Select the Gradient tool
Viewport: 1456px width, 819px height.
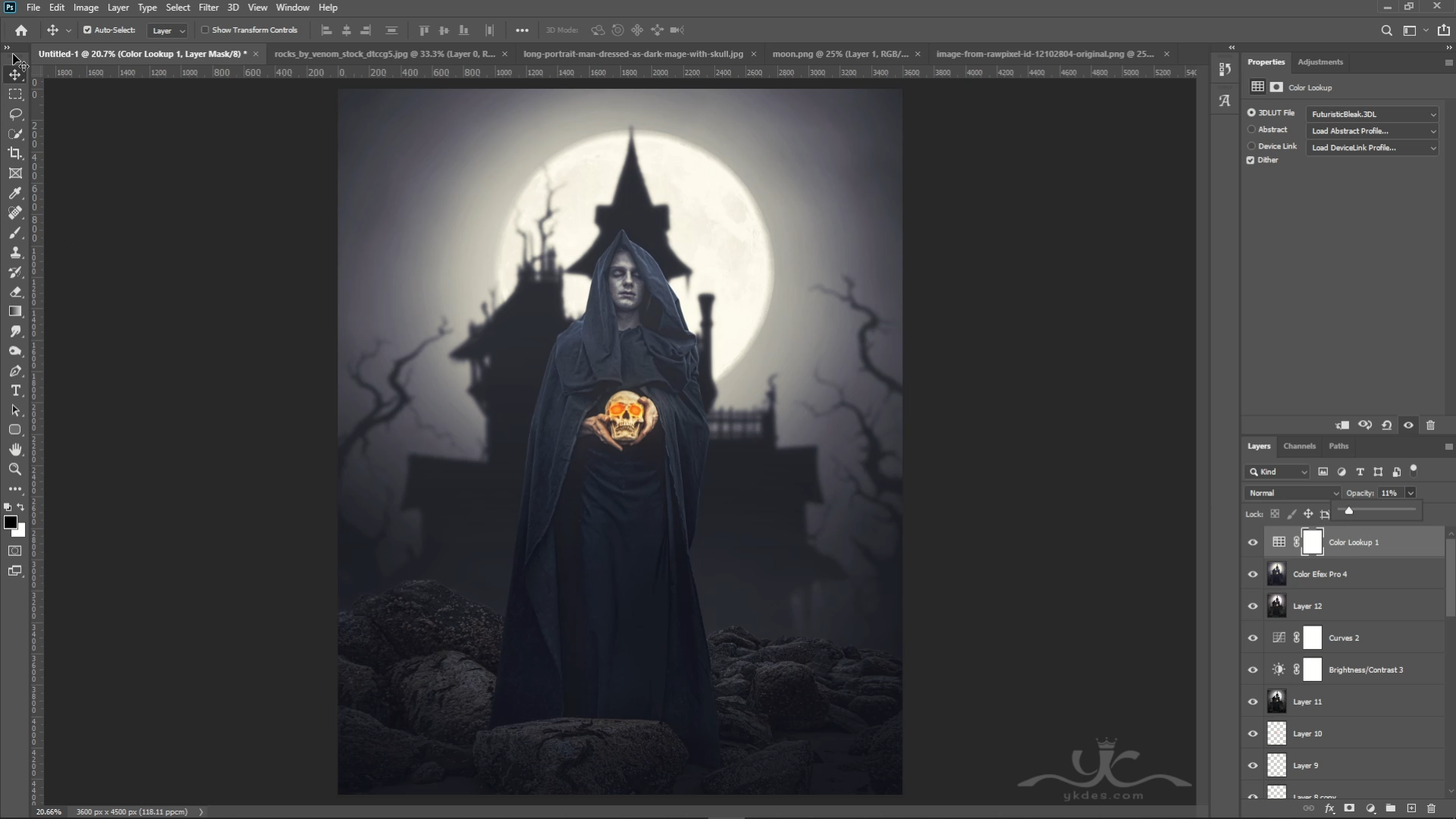(15, 312)
